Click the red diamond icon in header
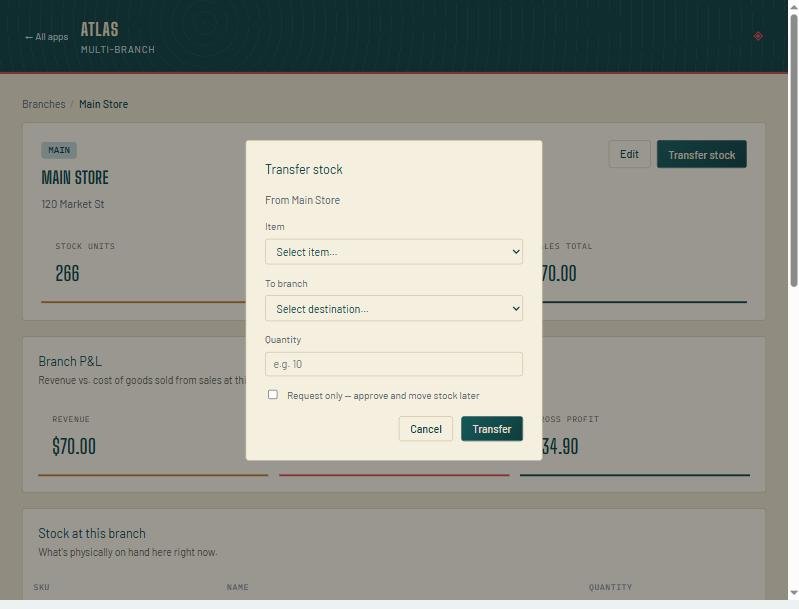The height and width of the screenshot is (609, 799). [x=758, y=36]
